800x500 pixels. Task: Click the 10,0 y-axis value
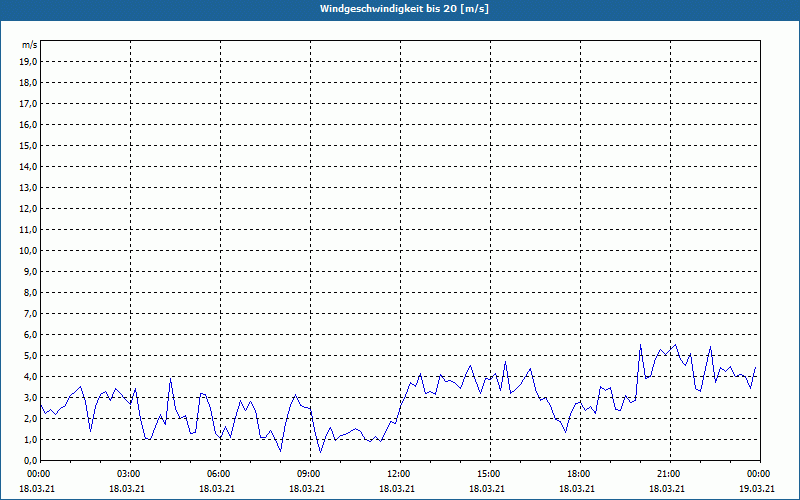tap(28, 251)
